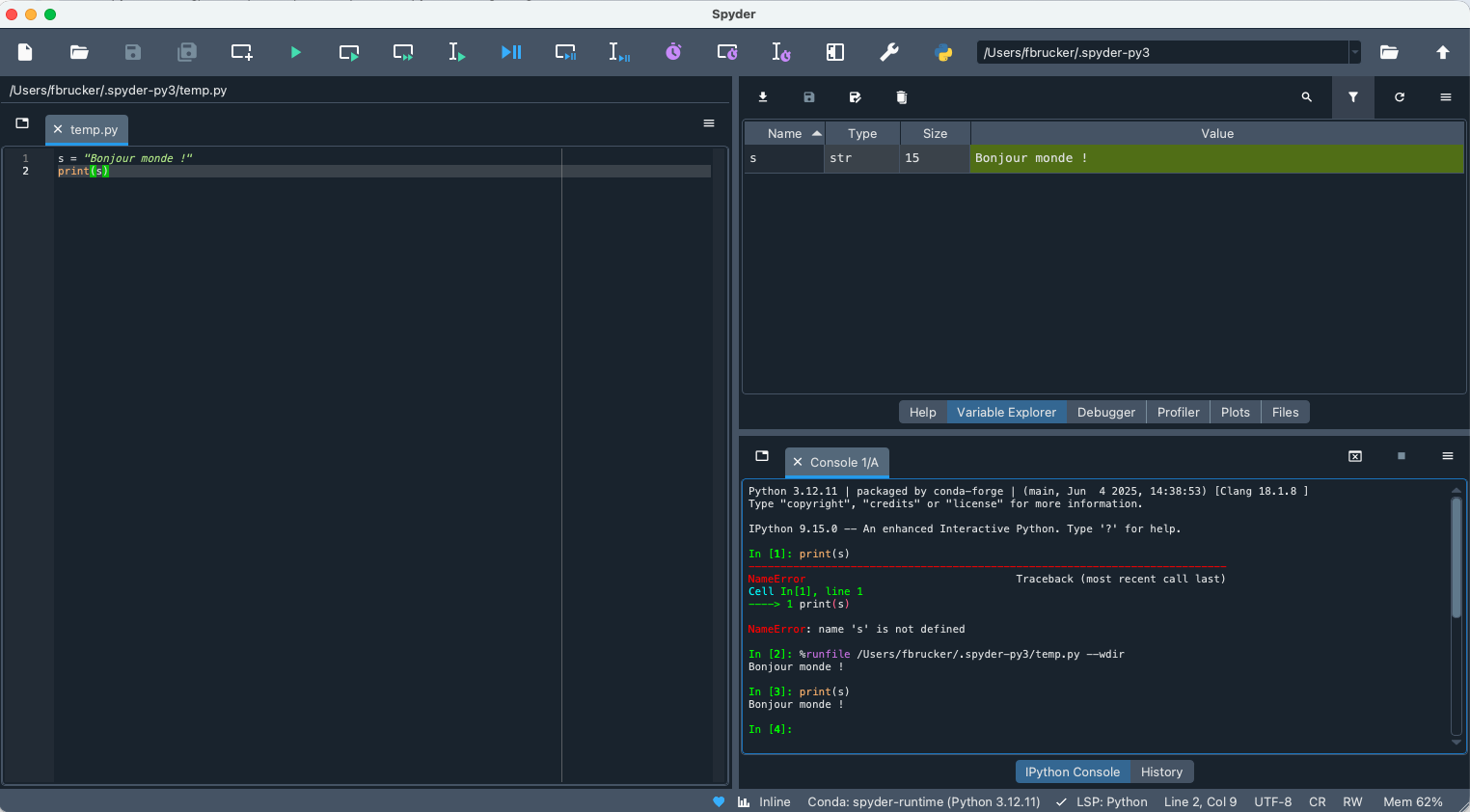Sort variables by the Size column
This screenshot has height=812, width=1470.
pos(935,133)
